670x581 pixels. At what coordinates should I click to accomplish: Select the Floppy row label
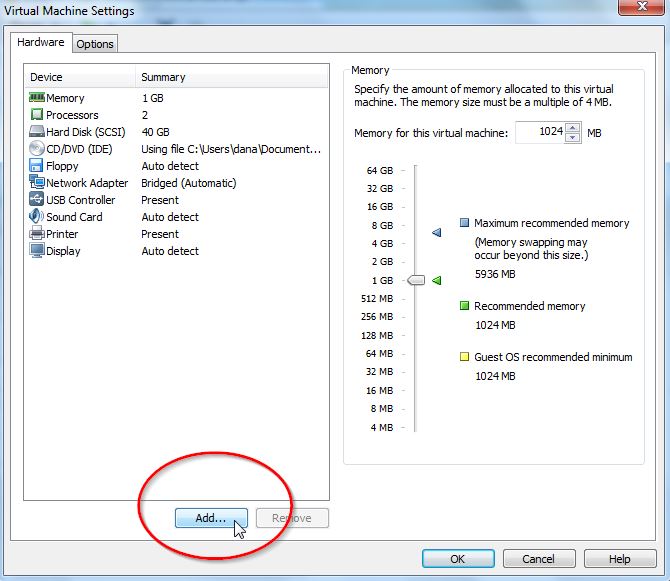[62, 166]
